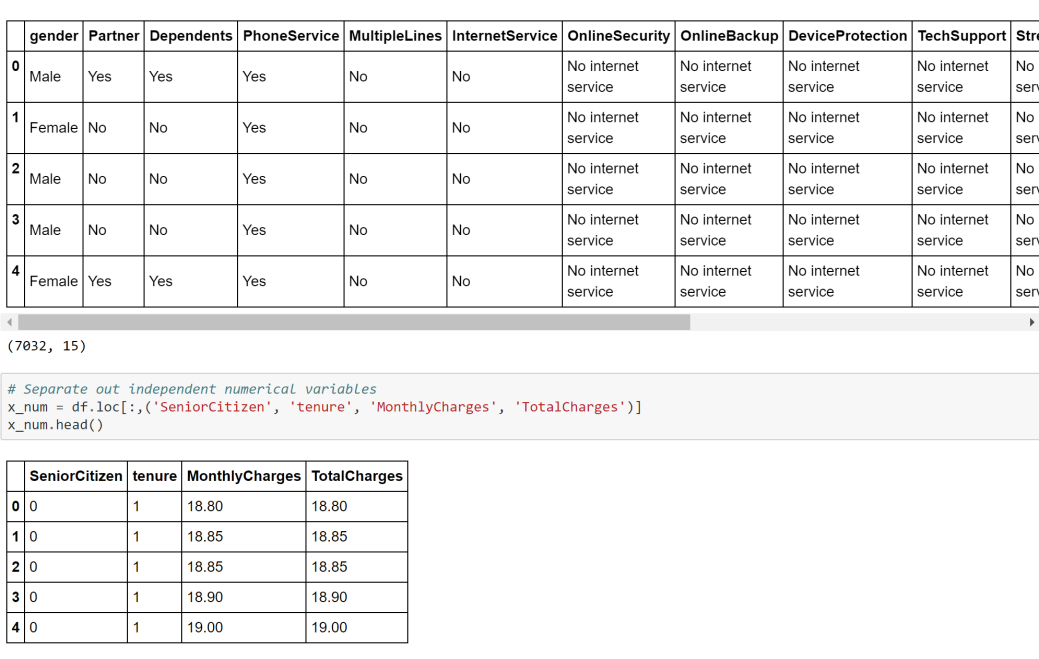Click the 'MonthlyCharges' string in the code cell

(433, 407)
